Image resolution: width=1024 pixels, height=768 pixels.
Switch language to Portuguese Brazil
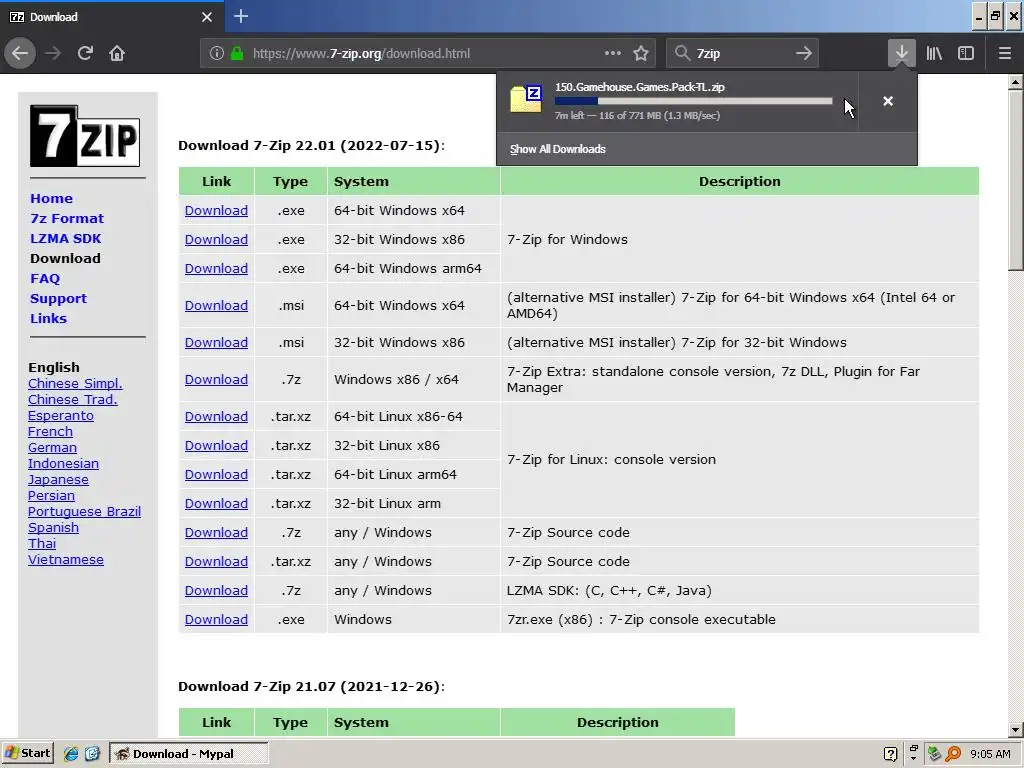click(x=84, y=511)
